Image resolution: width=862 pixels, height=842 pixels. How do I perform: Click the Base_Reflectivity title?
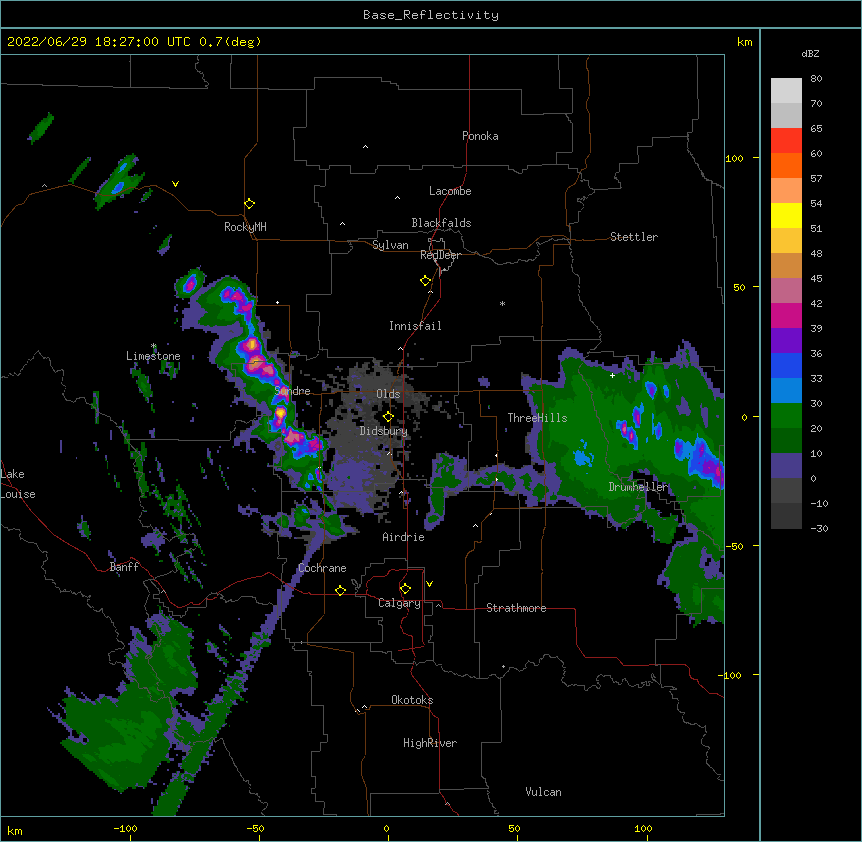pos(431,15)
